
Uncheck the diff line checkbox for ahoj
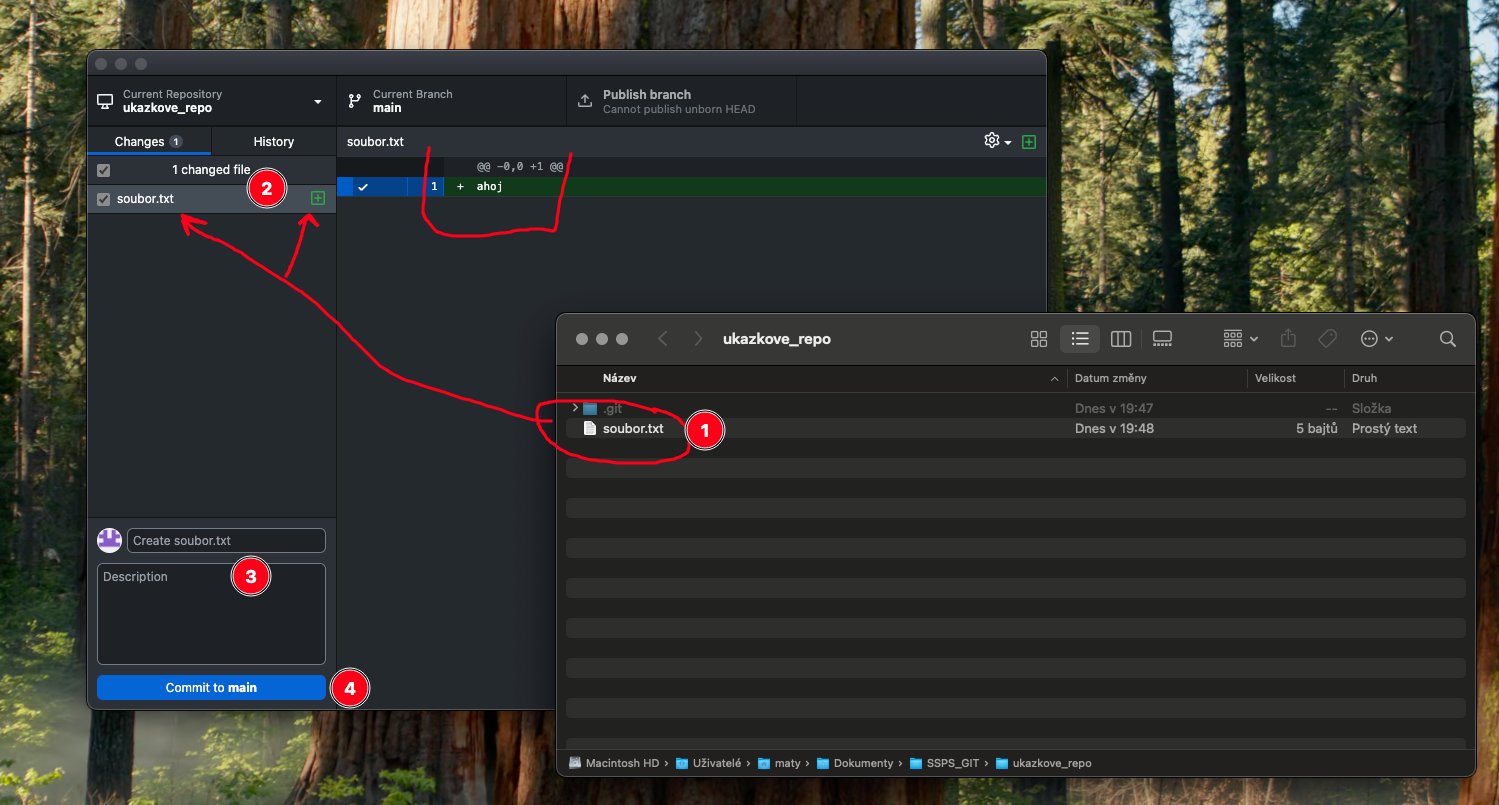[x=363, y=186]
